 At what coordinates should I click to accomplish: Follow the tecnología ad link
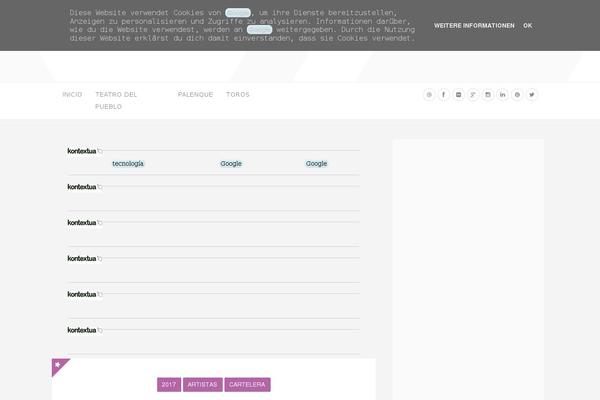pyautogui.click(x=128, y=164)
